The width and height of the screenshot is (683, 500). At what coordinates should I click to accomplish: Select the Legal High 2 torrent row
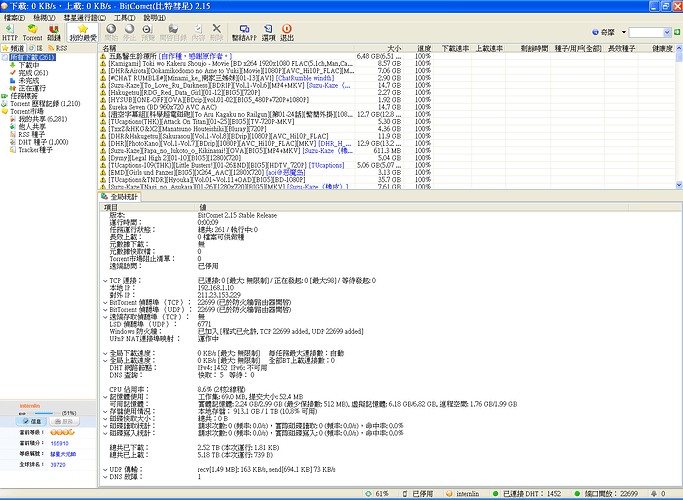[x=388, y=158]
